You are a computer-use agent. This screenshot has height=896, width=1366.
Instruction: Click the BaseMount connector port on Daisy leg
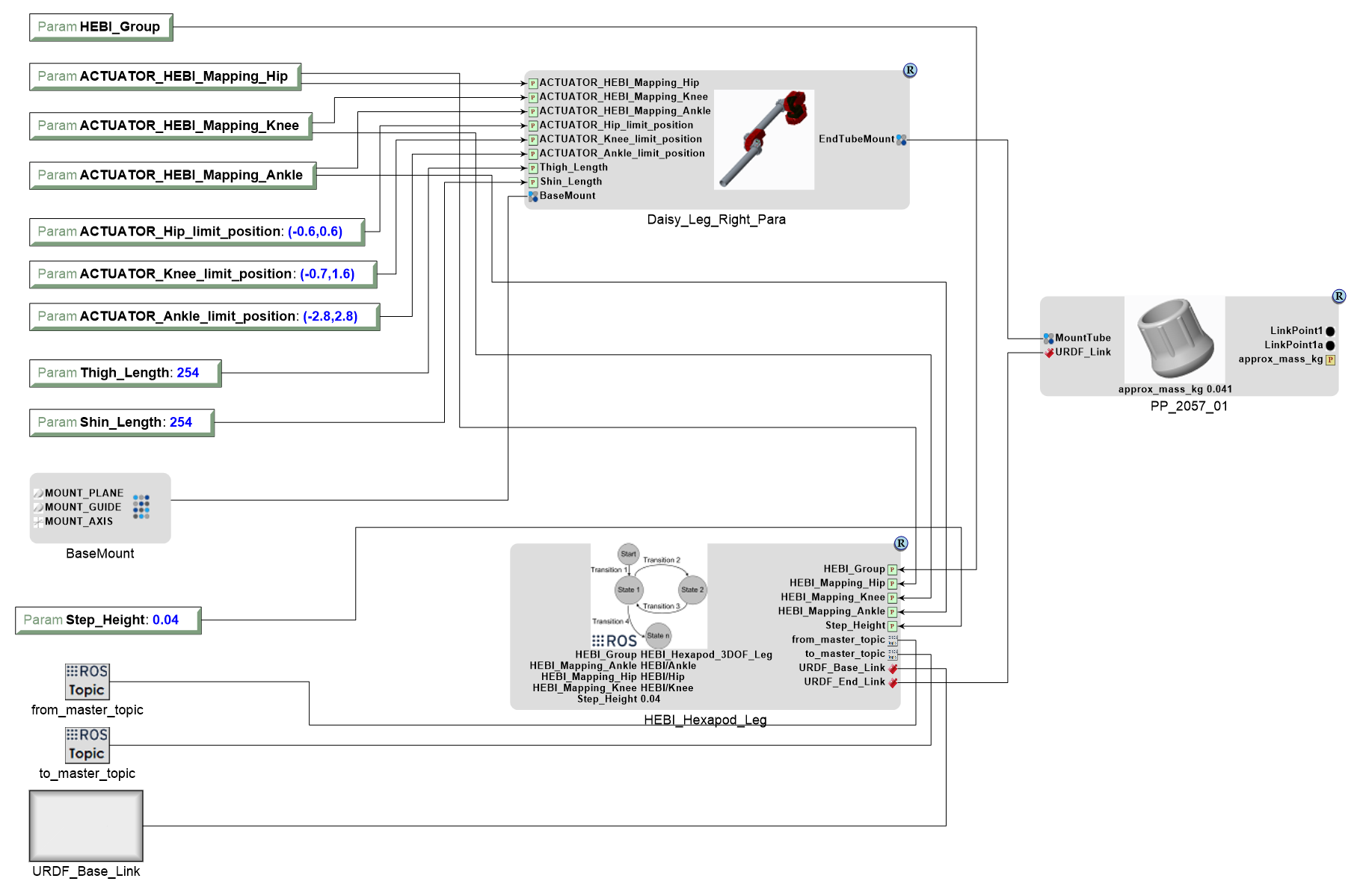coord(533,197)
